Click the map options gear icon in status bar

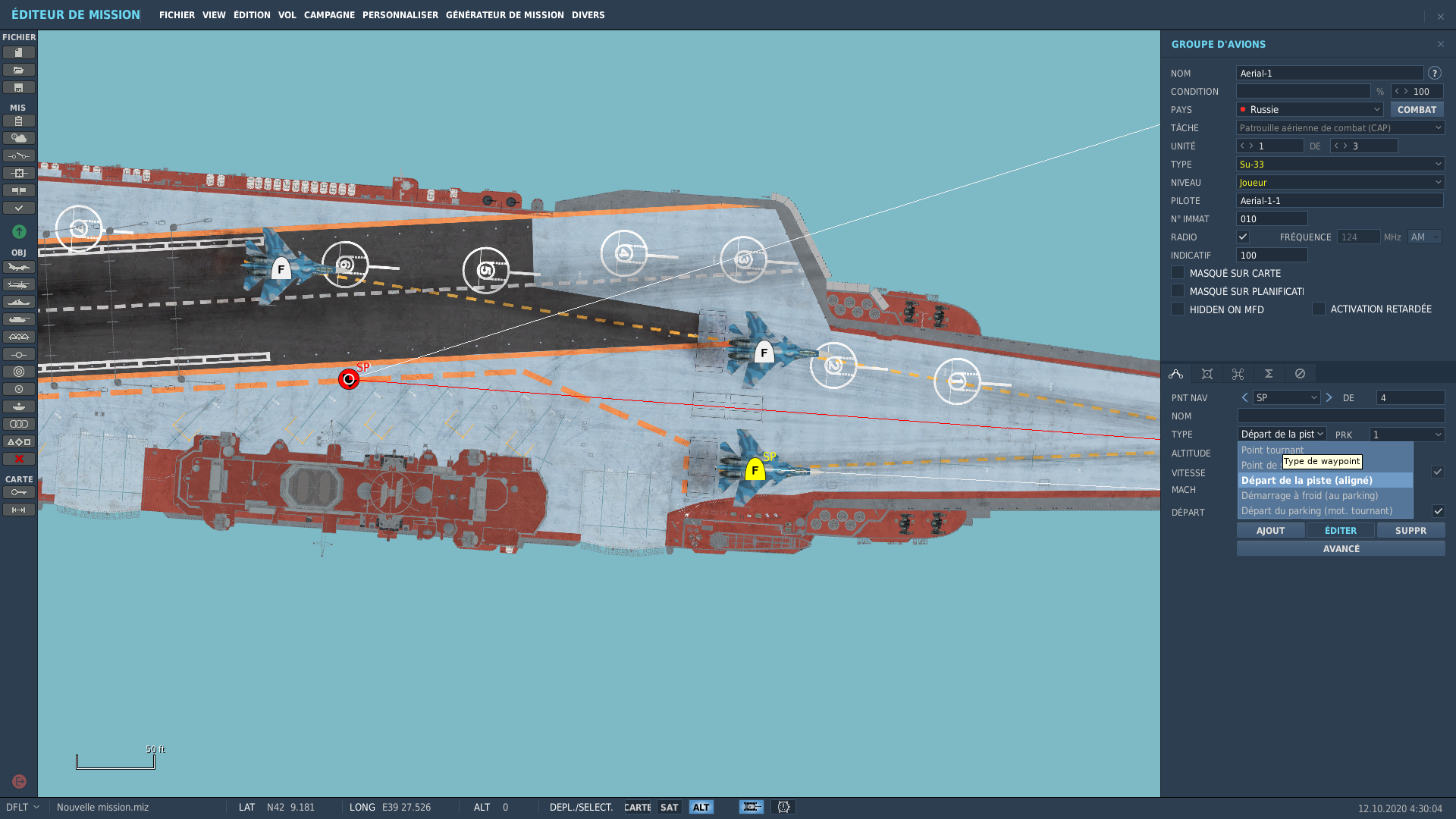tap(783, 807)
